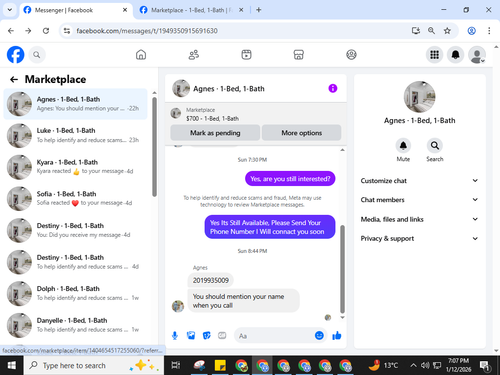Go back from Marketplace chats list
Screen dimensions: 500x375
pyautogui.click(x=14, y=79)
